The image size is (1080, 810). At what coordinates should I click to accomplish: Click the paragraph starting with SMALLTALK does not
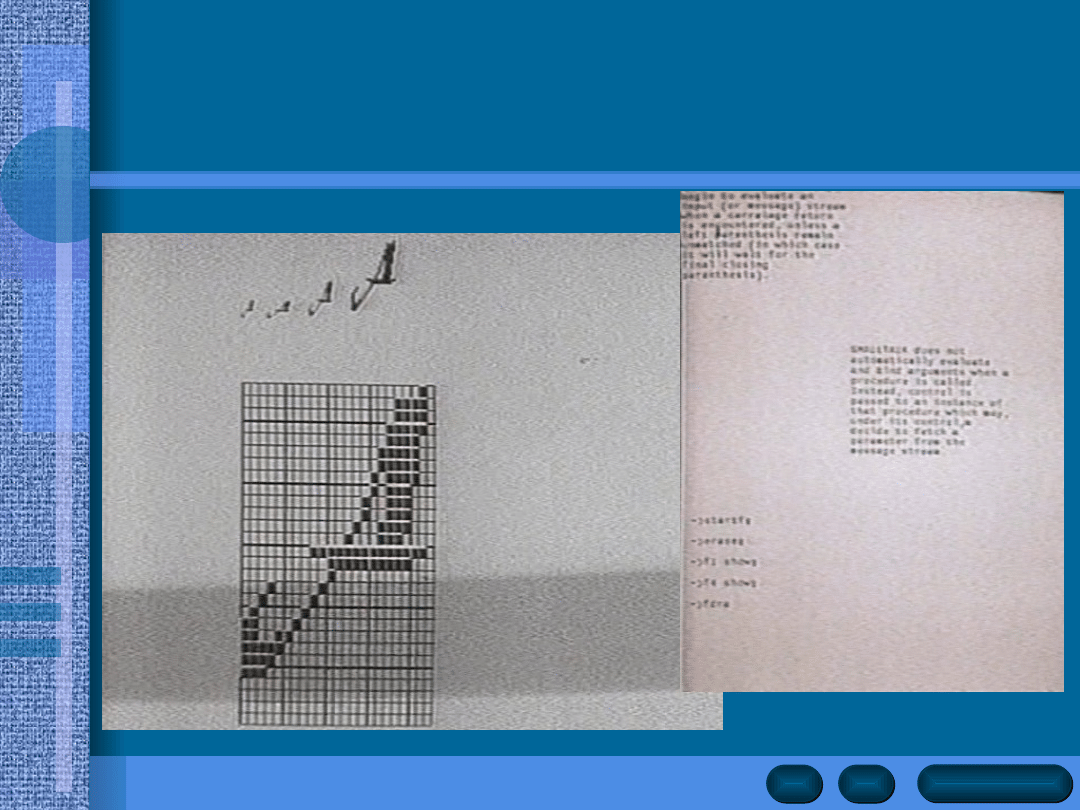(928, 400)
